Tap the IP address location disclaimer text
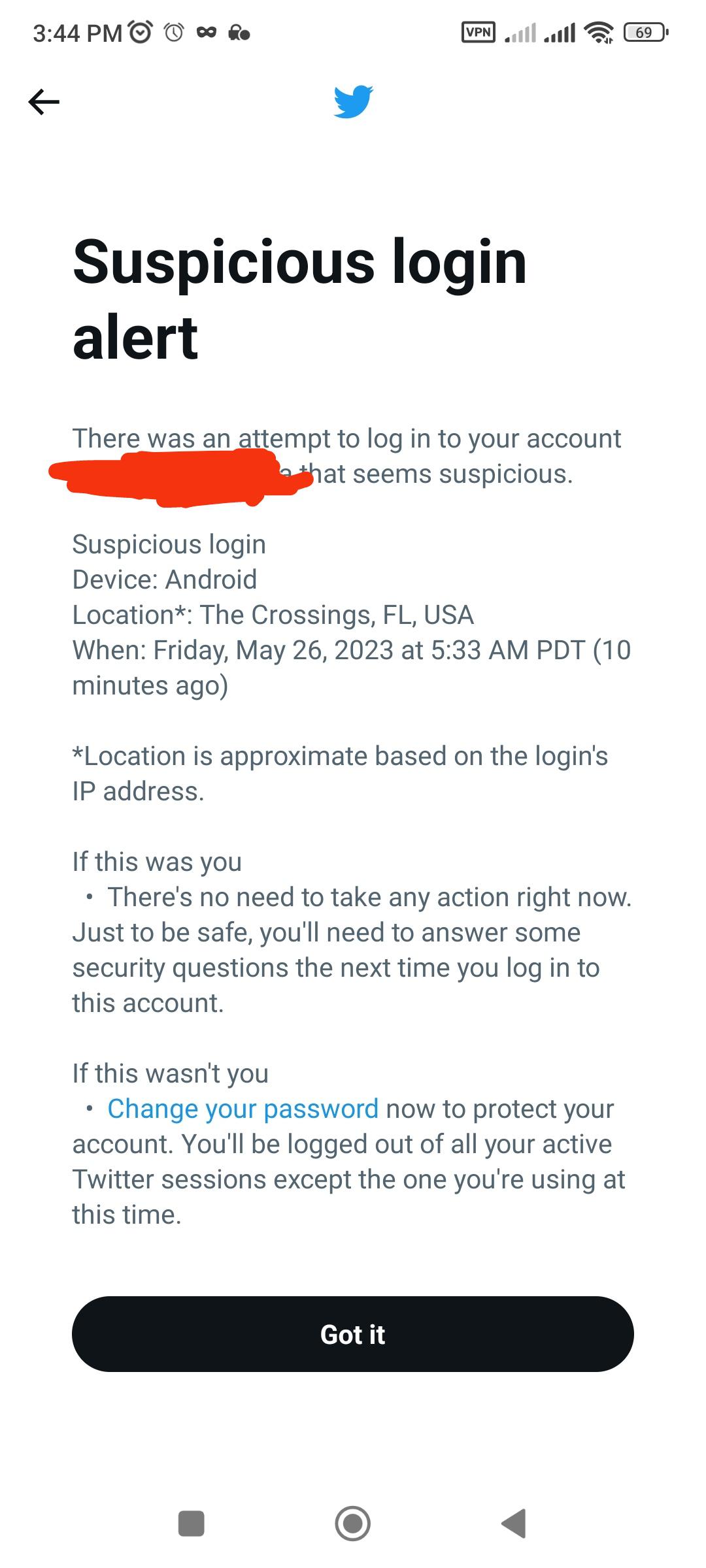This screenshot has height=1568, width=706. pos(340,774)
